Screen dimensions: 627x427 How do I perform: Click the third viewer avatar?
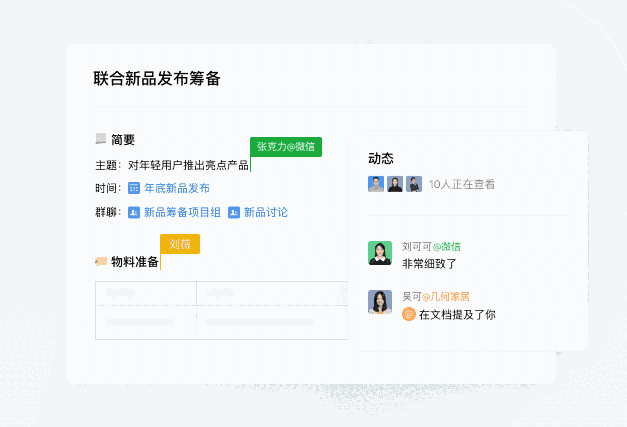[x=414, y=184]
